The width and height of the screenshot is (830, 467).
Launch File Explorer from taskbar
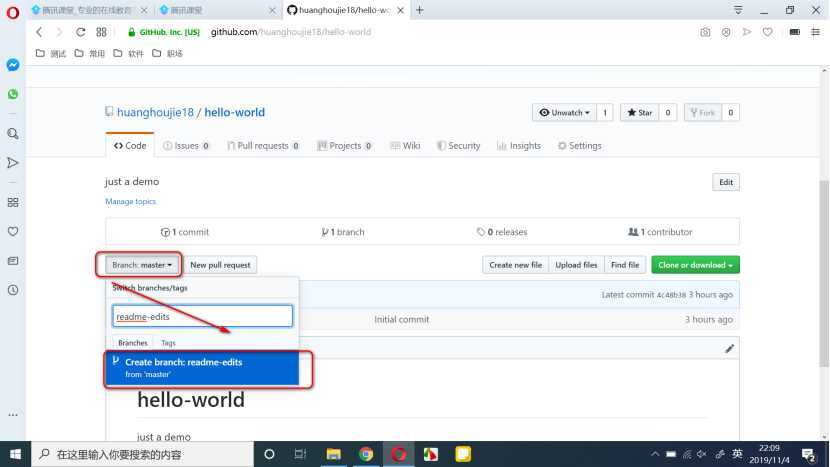point(333,454)
